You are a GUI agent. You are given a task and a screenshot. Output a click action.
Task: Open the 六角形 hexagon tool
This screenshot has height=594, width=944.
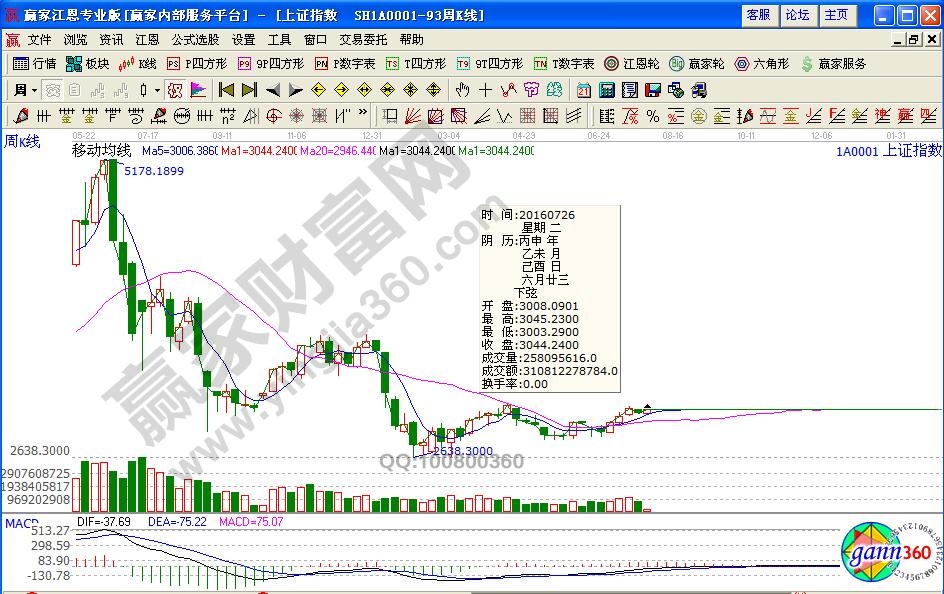point(762,64)
